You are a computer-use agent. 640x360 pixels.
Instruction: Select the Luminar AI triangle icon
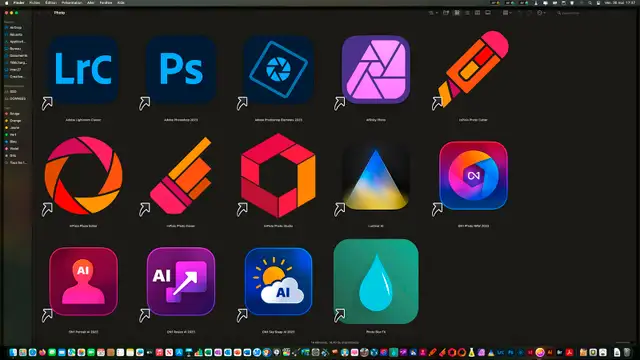click(x=376, y=176)
